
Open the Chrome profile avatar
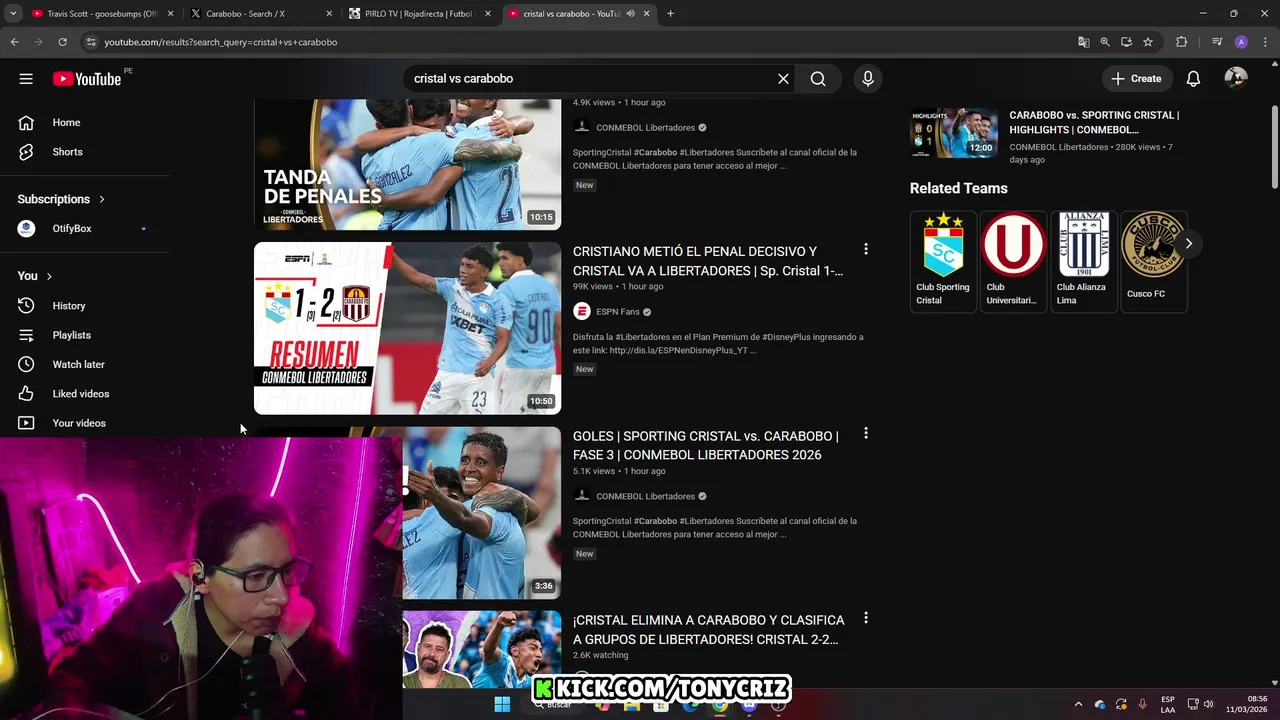1241,42
